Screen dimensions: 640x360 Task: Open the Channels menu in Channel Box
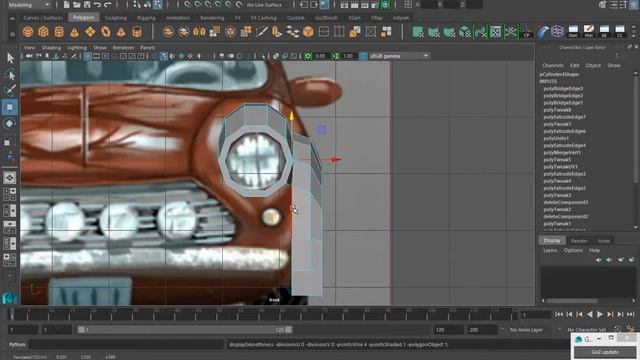coord(553,65)
